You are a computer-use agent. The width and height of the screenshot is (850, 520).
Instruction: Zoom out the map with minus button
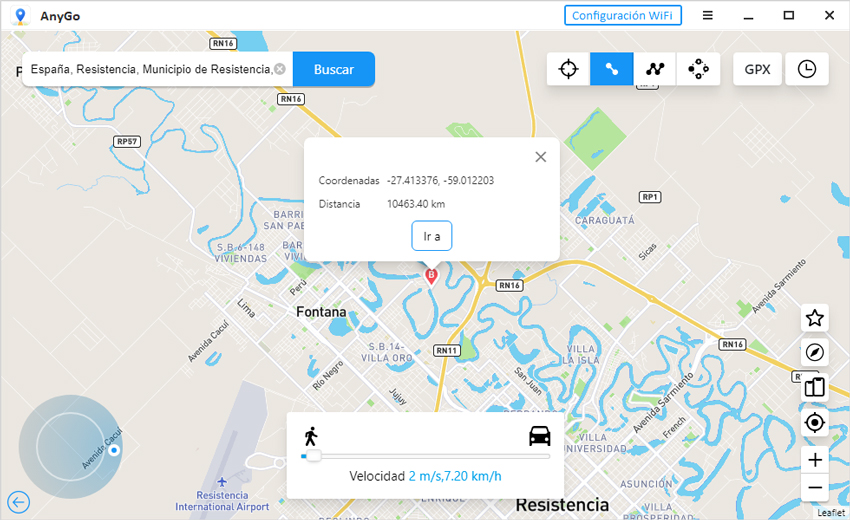pos(814,487)
